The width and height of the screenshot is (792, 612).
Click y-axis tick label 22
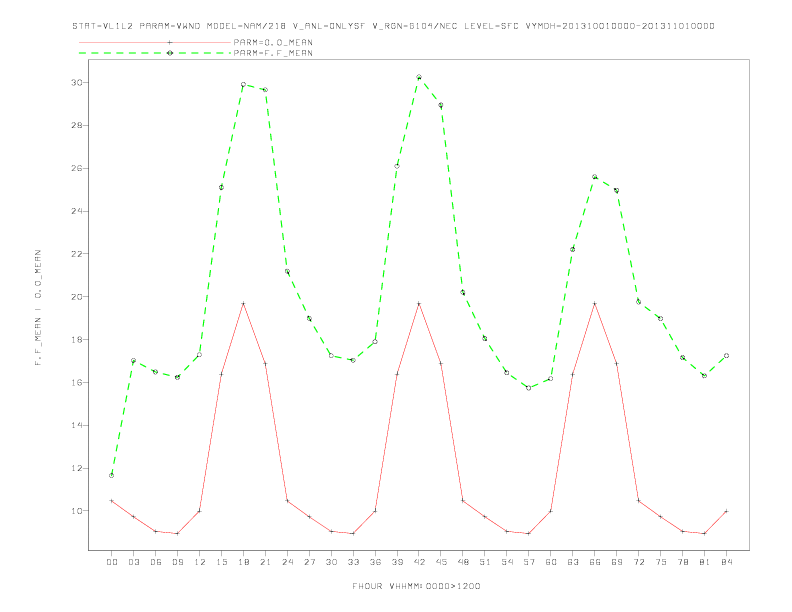click(x=77, y=253)
